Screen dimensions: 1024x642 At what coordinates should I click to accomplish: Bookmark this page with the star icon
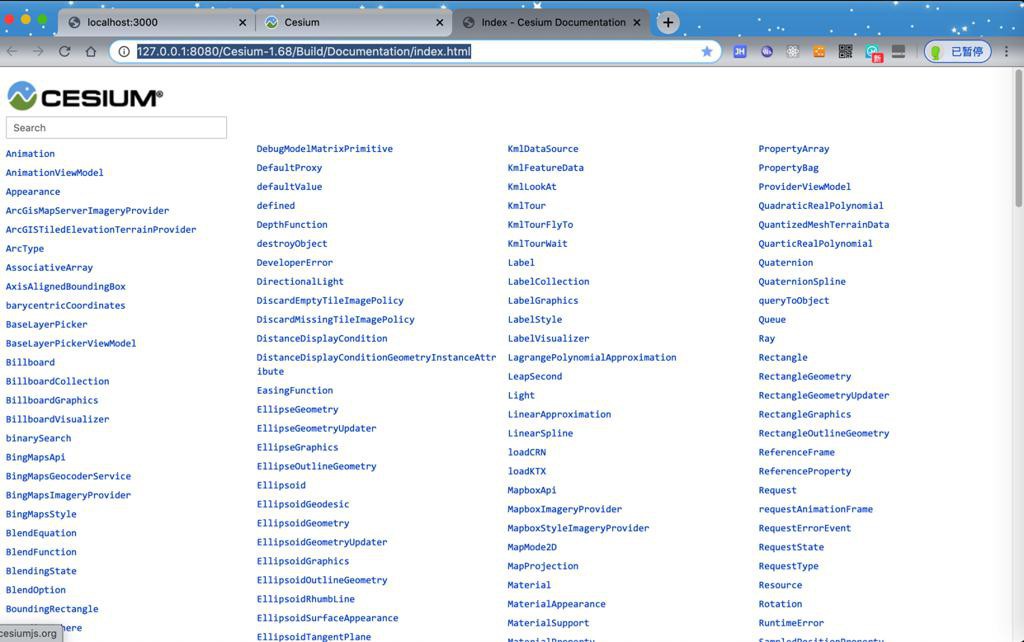point(707,52)
